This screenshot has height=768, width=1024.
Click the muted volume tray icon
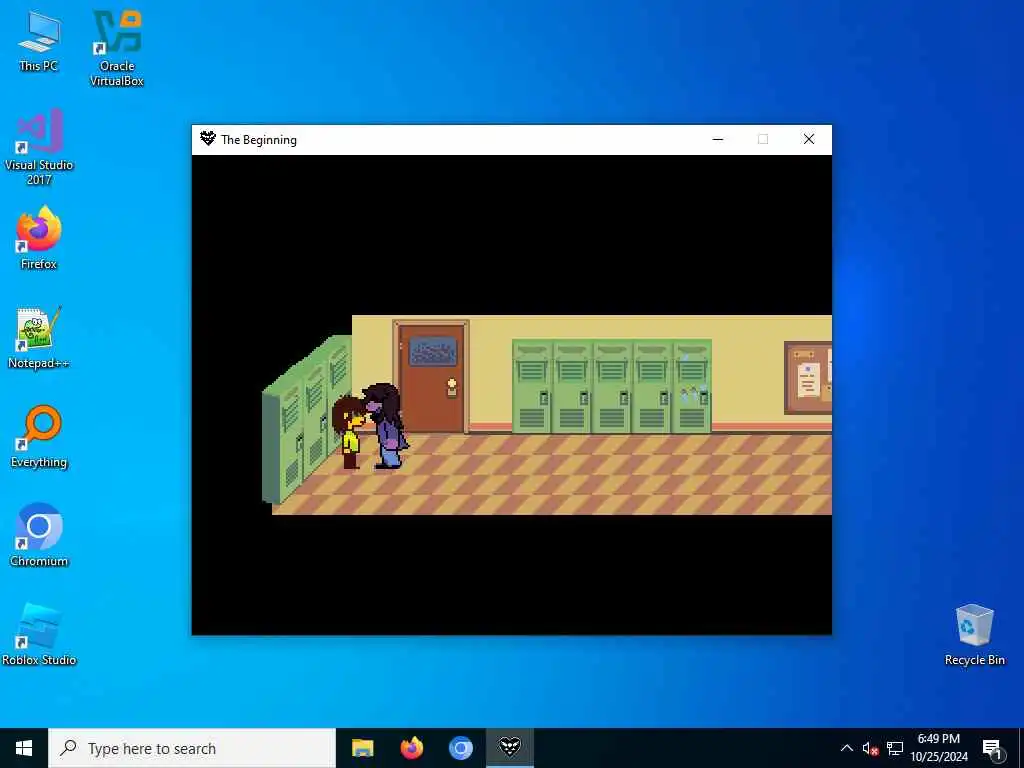pyautogui.click(x=870, y=748)
